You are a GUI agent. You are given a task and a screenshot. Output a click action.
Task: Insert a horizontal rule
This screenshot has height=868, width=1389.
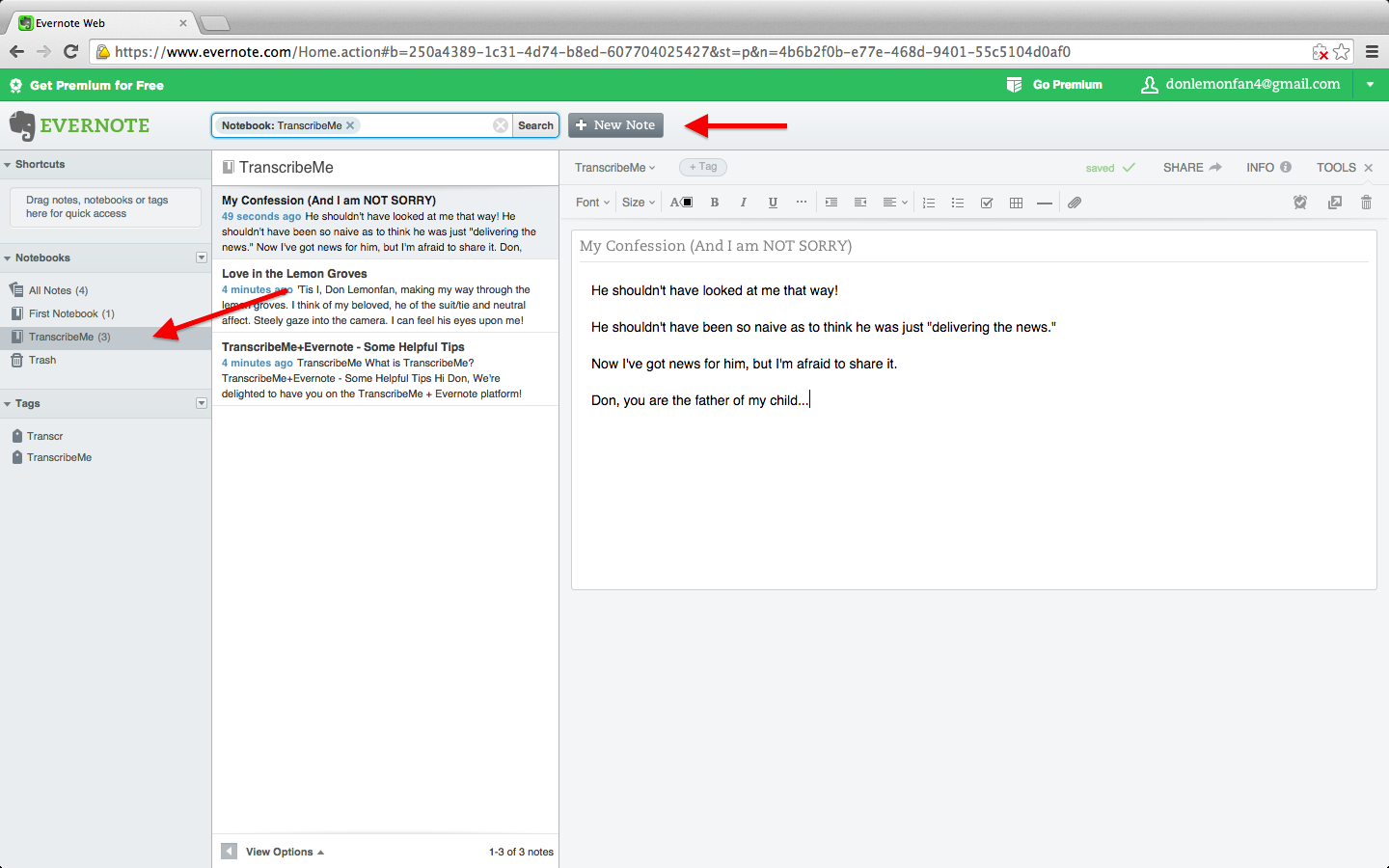click(1045, 203)
